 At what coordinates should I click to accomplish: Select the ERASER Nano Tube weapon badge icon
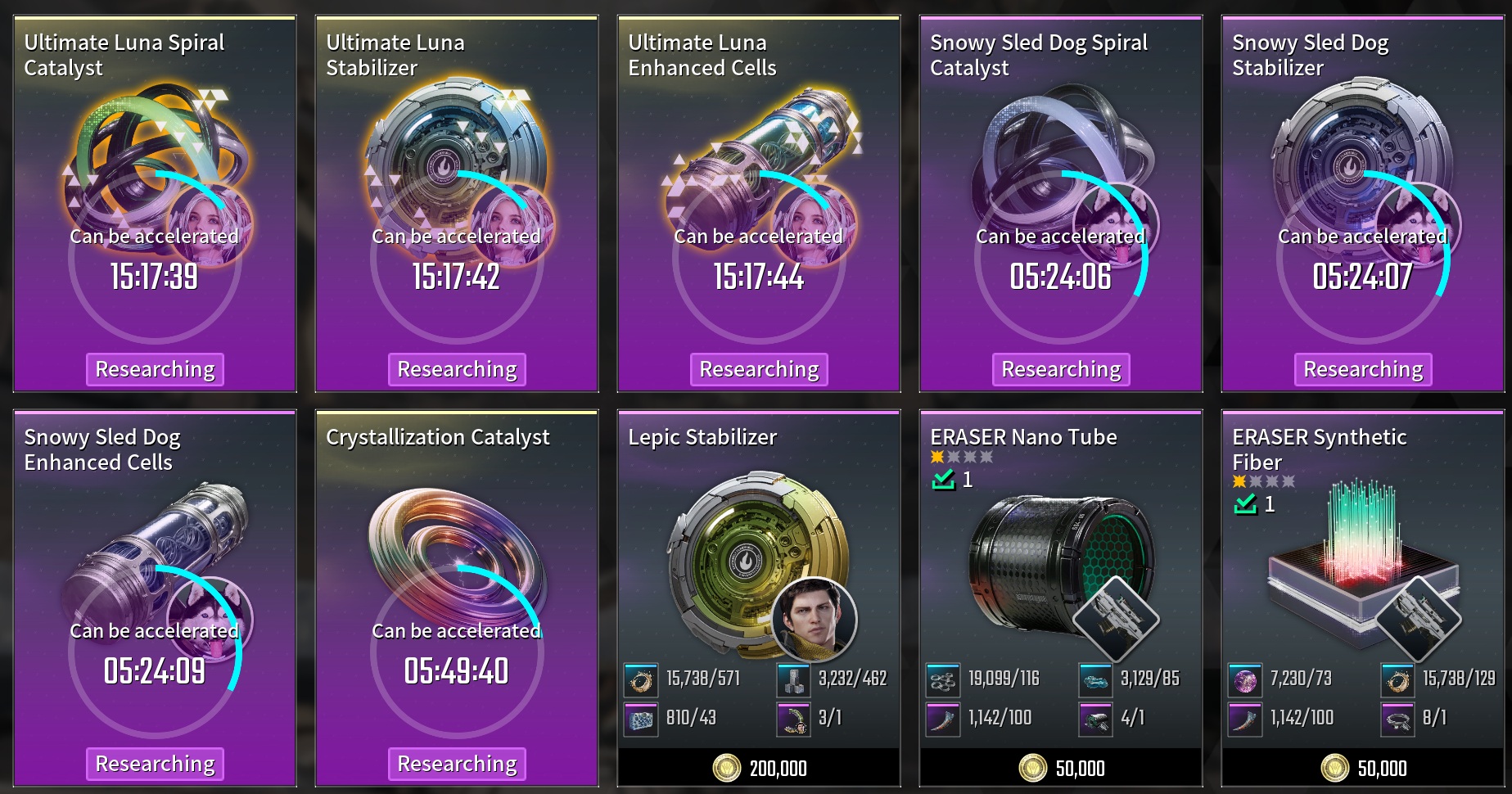pos(1116,619)
